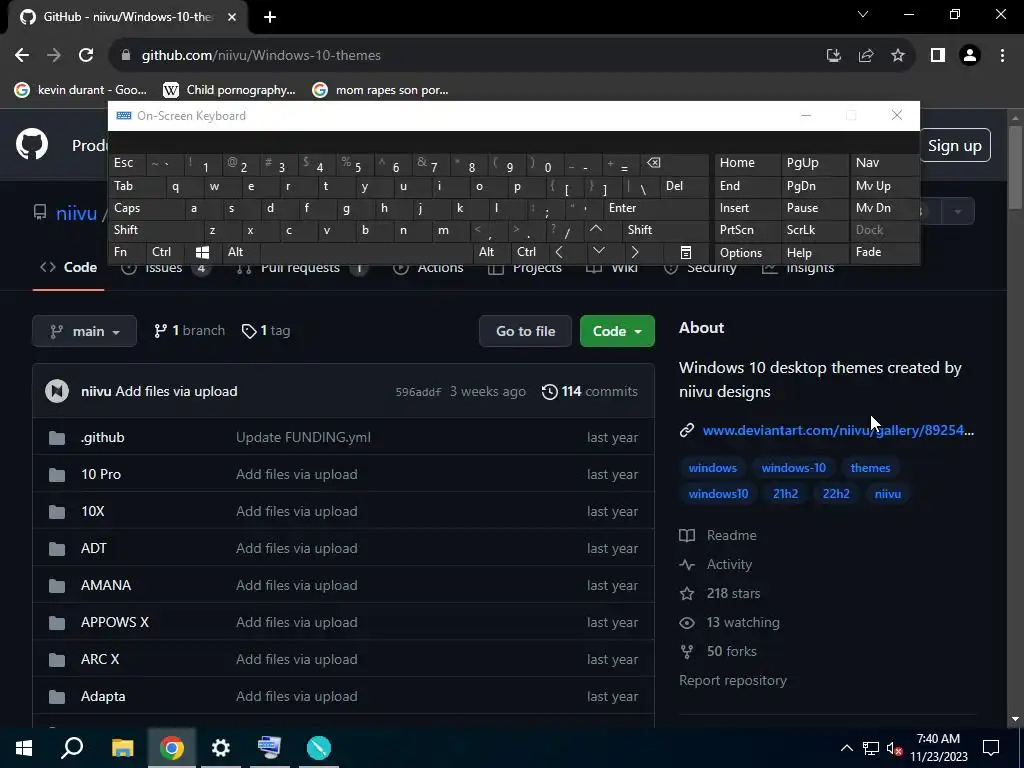Screen dimensions: 1024x768
Task: Open the .github folder
Action: pos(103,438)
